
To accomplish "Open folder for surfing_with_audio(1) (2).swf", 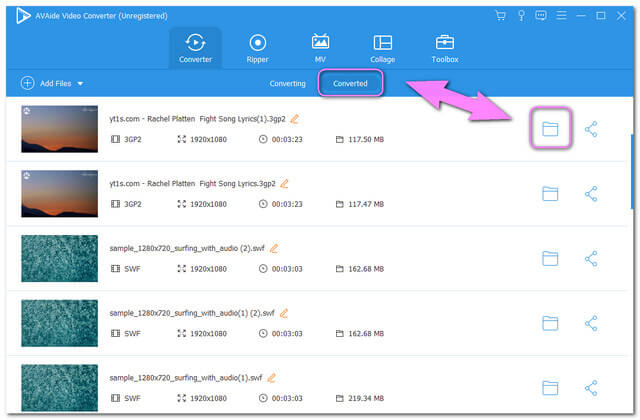I will 549,323.
